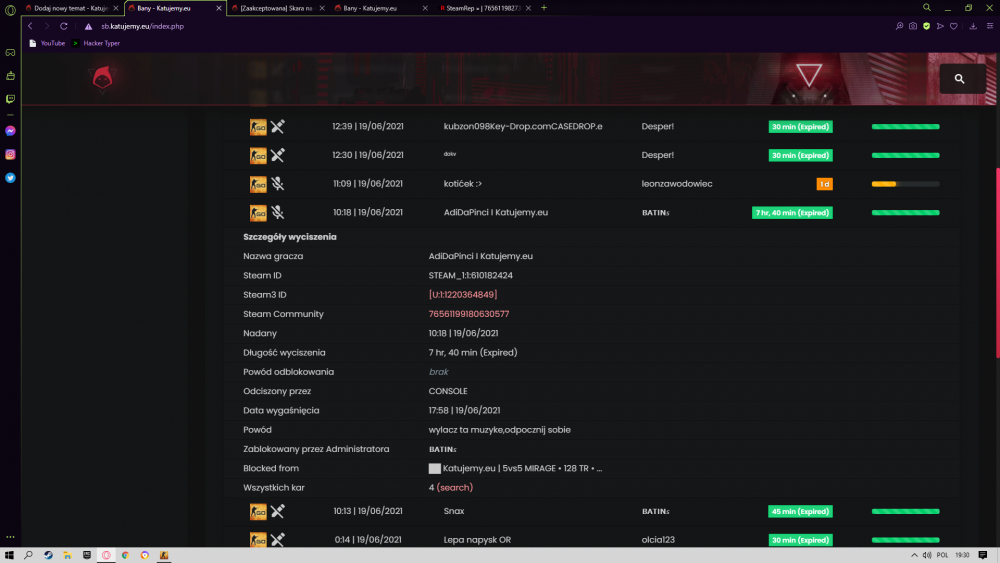Open File Explorer from the taskbar
The image size is (1000, 563).
[x=67, y=555]
